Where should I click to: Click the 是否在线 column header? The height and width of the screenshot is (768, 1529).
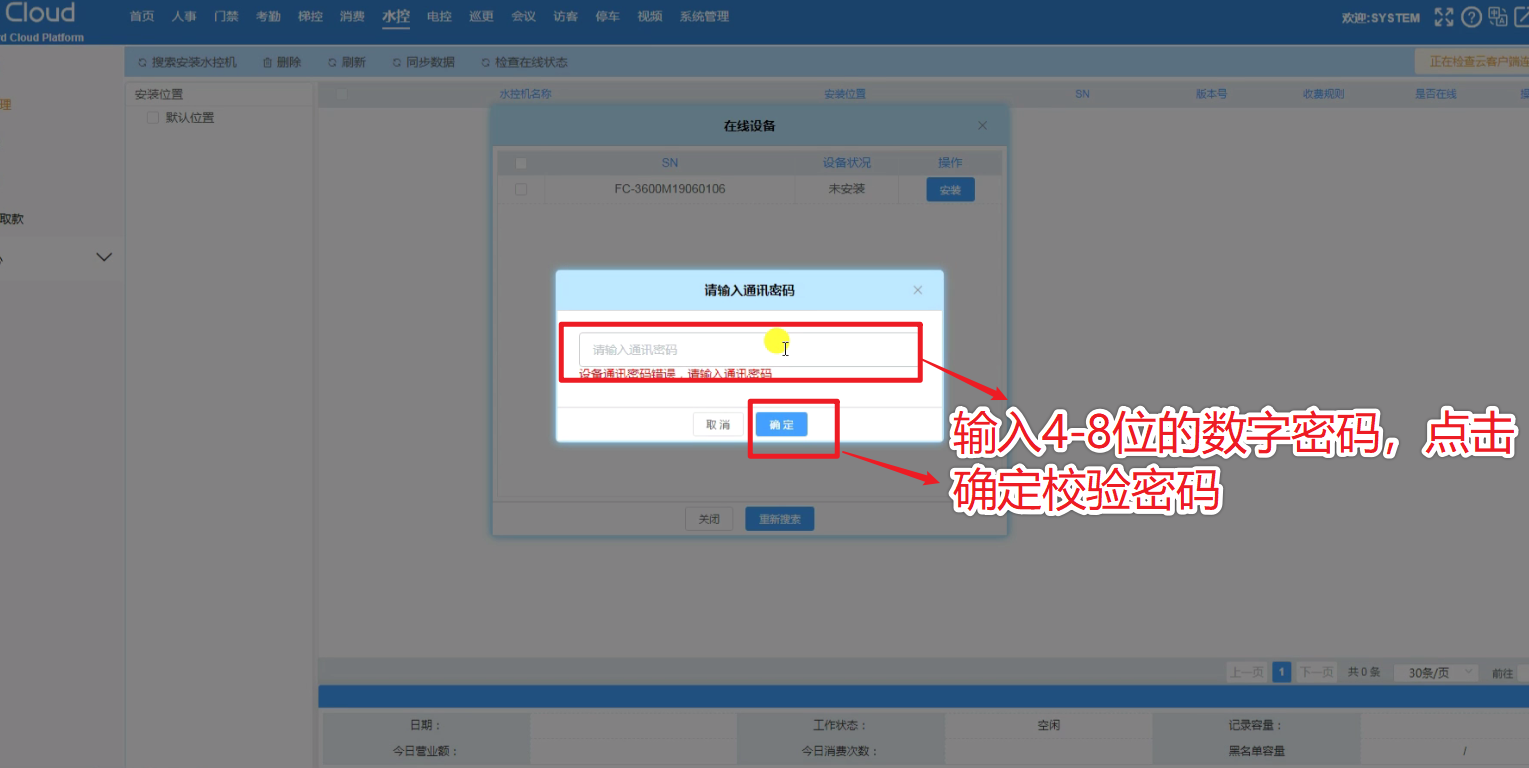(x=1435, y=94)
